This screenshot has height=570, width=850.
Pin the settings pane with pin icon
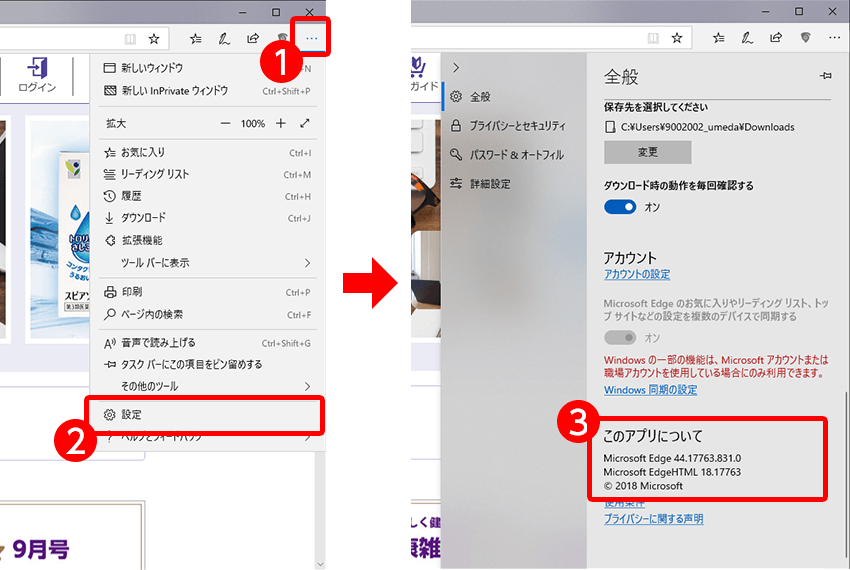826,76
